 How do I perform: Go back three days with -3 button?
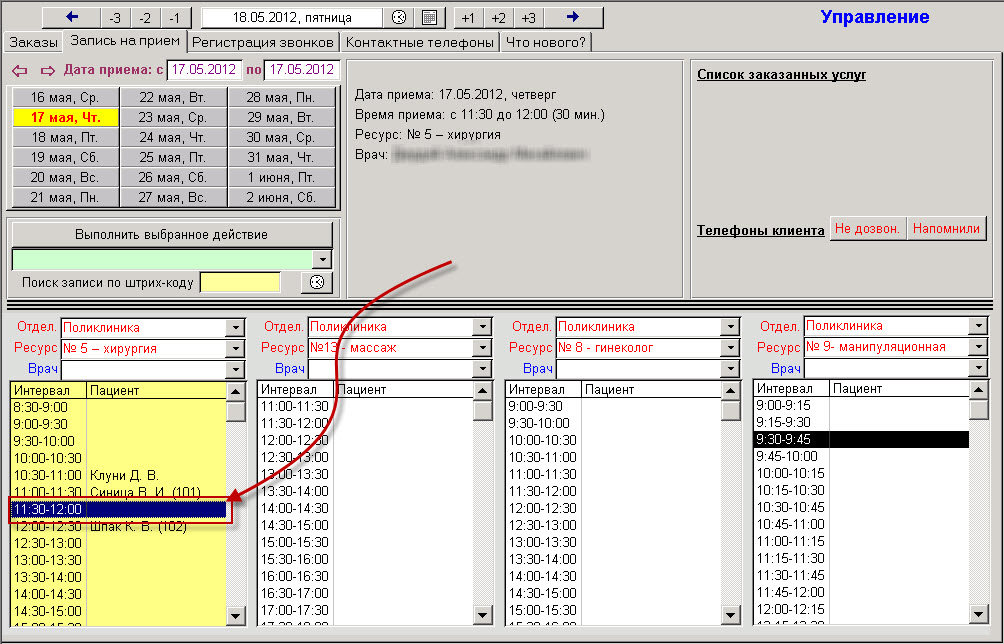(x=115, y=18)
